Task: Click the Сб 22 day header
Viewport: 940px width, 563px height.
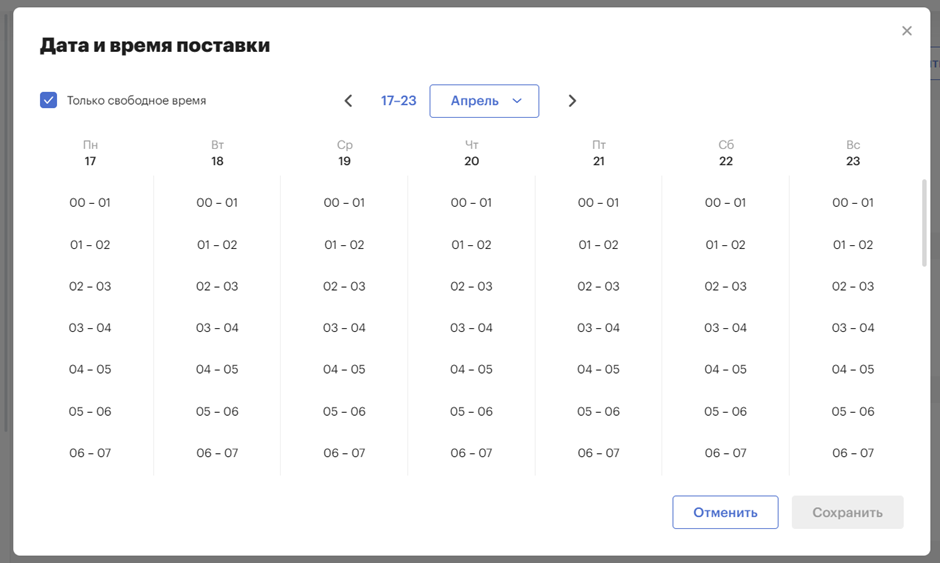Action: point(725,153)
